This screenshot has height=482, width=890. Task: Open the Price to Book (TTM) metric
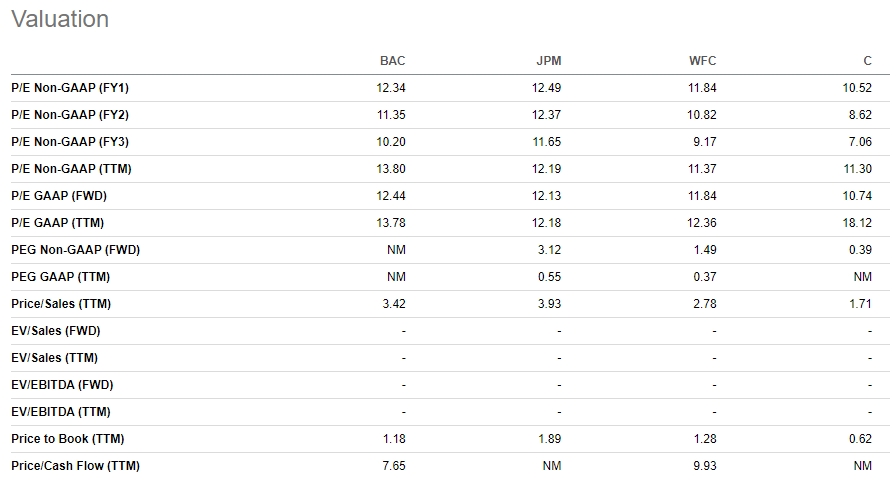click(68, 439)
